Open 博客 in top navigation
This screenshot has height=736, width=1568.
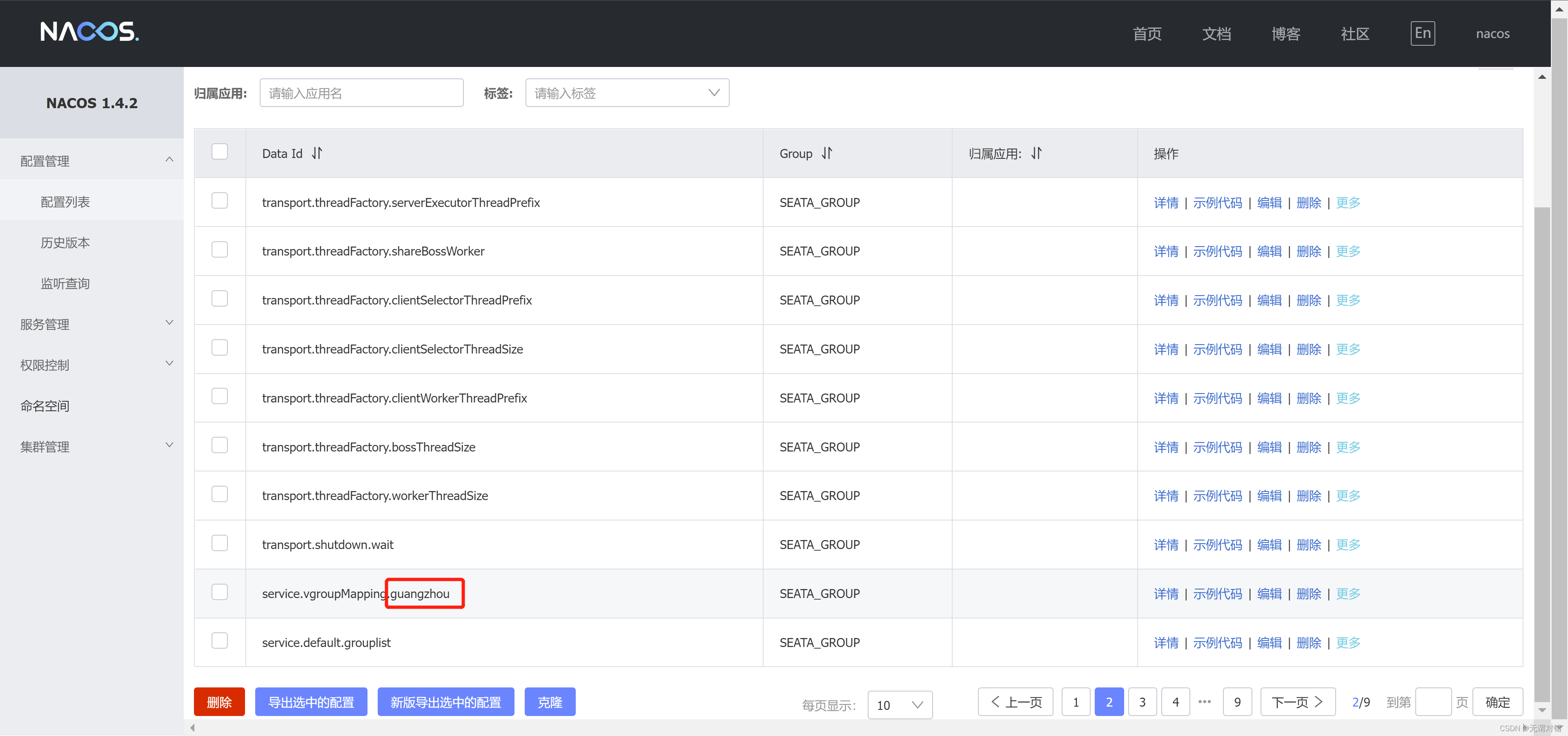[x=1285, y=33]
